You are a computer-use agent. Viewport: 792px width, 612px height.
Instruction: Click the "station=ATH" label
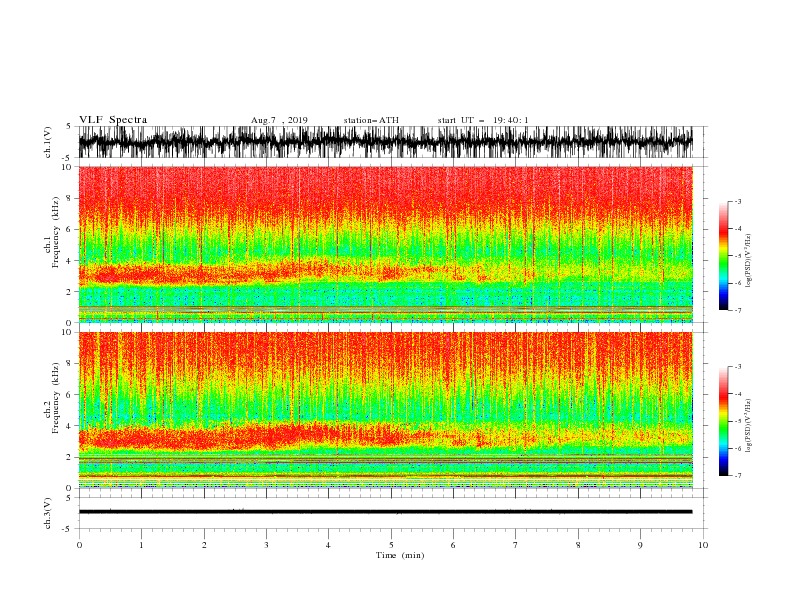(x=371, y=120)
